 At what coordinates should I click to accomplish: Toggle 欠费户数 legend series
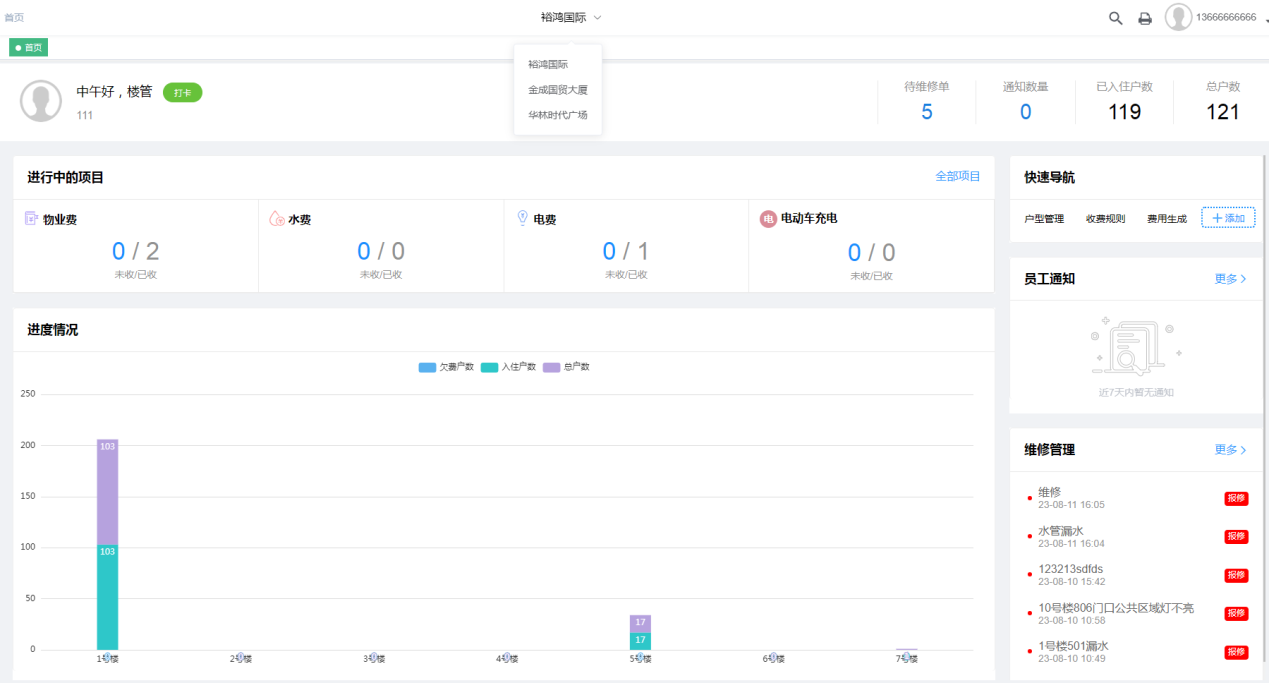point(446,367)
